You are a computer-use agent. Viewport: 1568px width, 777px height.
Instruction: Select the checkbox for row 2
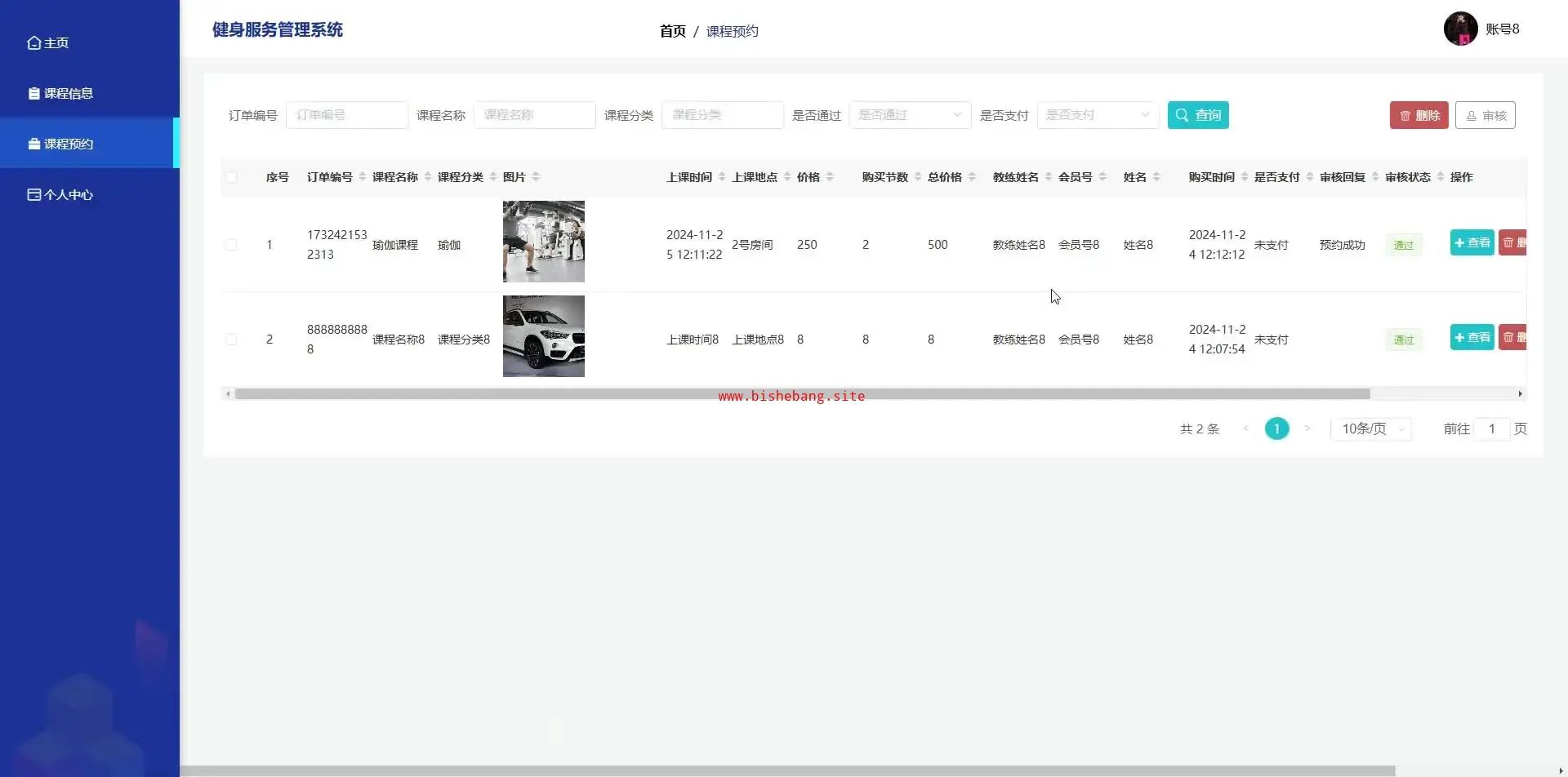[232, 340]
